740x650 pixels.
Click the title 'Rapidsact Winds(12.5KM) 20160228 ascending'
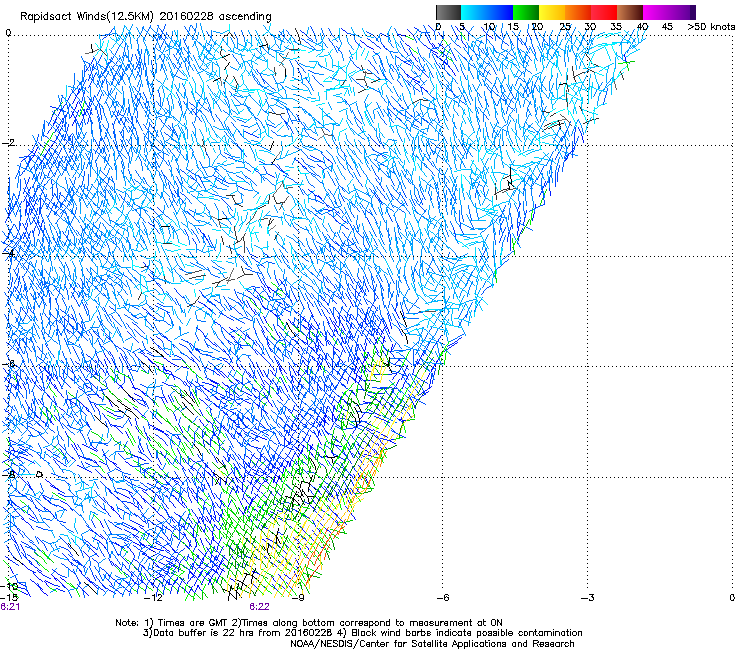[145, 17]
